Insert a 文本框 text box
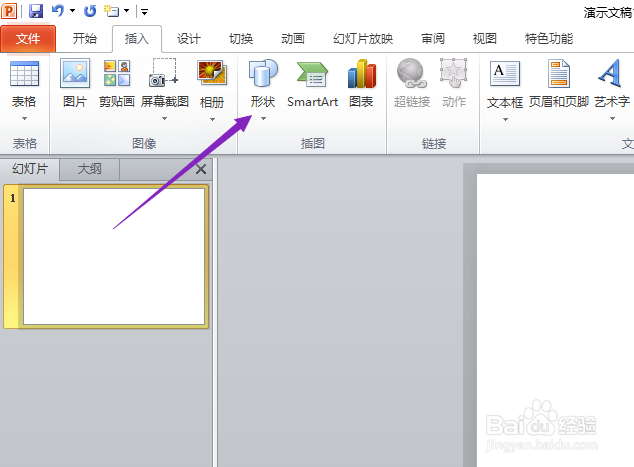 pos(505,85)
